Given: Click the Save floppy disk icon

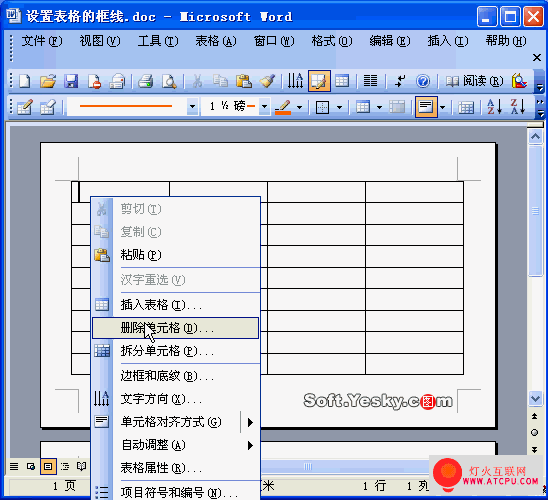Looking at the screenshot, I should [71, 81].
